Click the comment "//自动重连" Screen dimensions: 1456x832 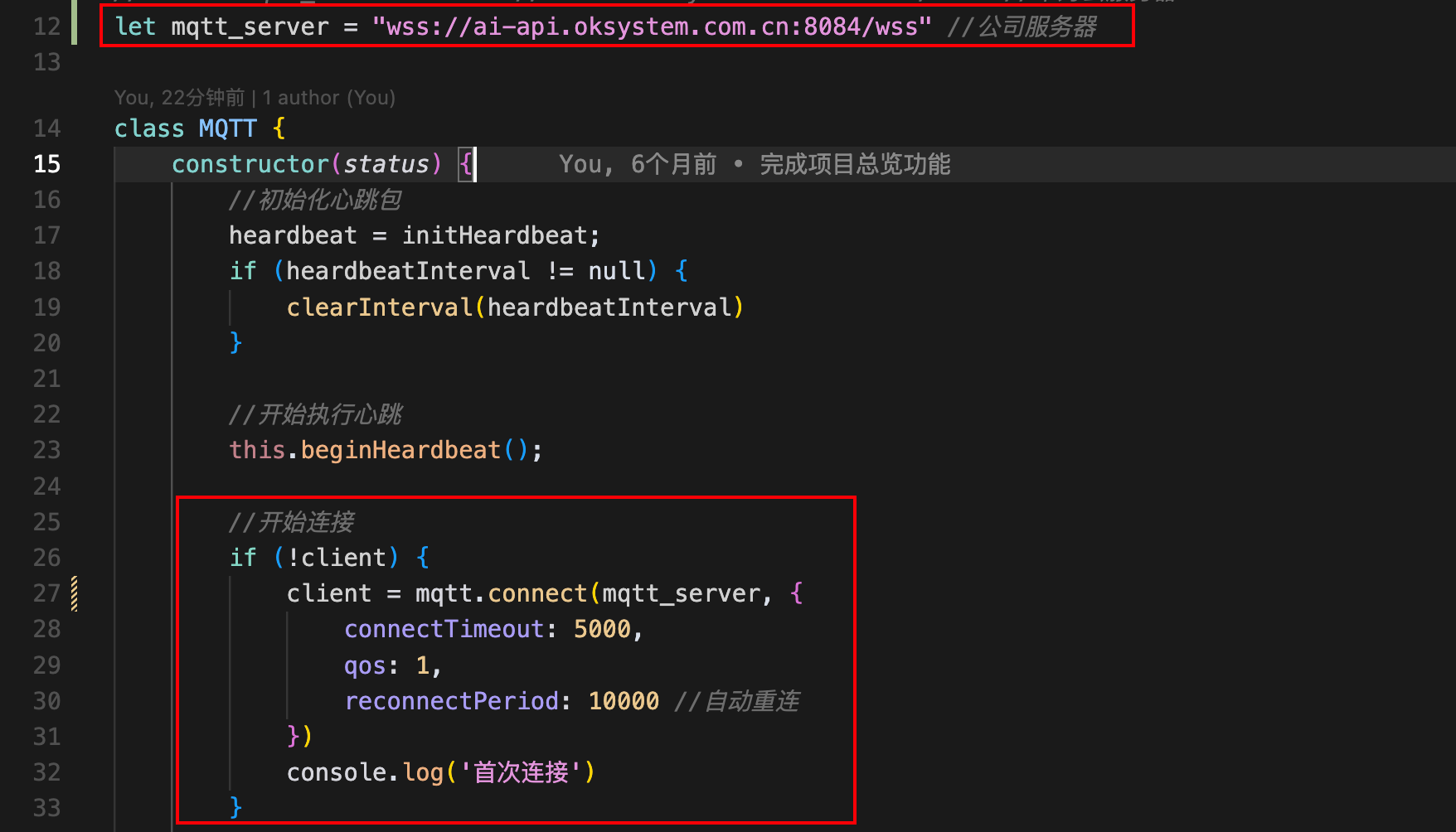coord(737,701)
